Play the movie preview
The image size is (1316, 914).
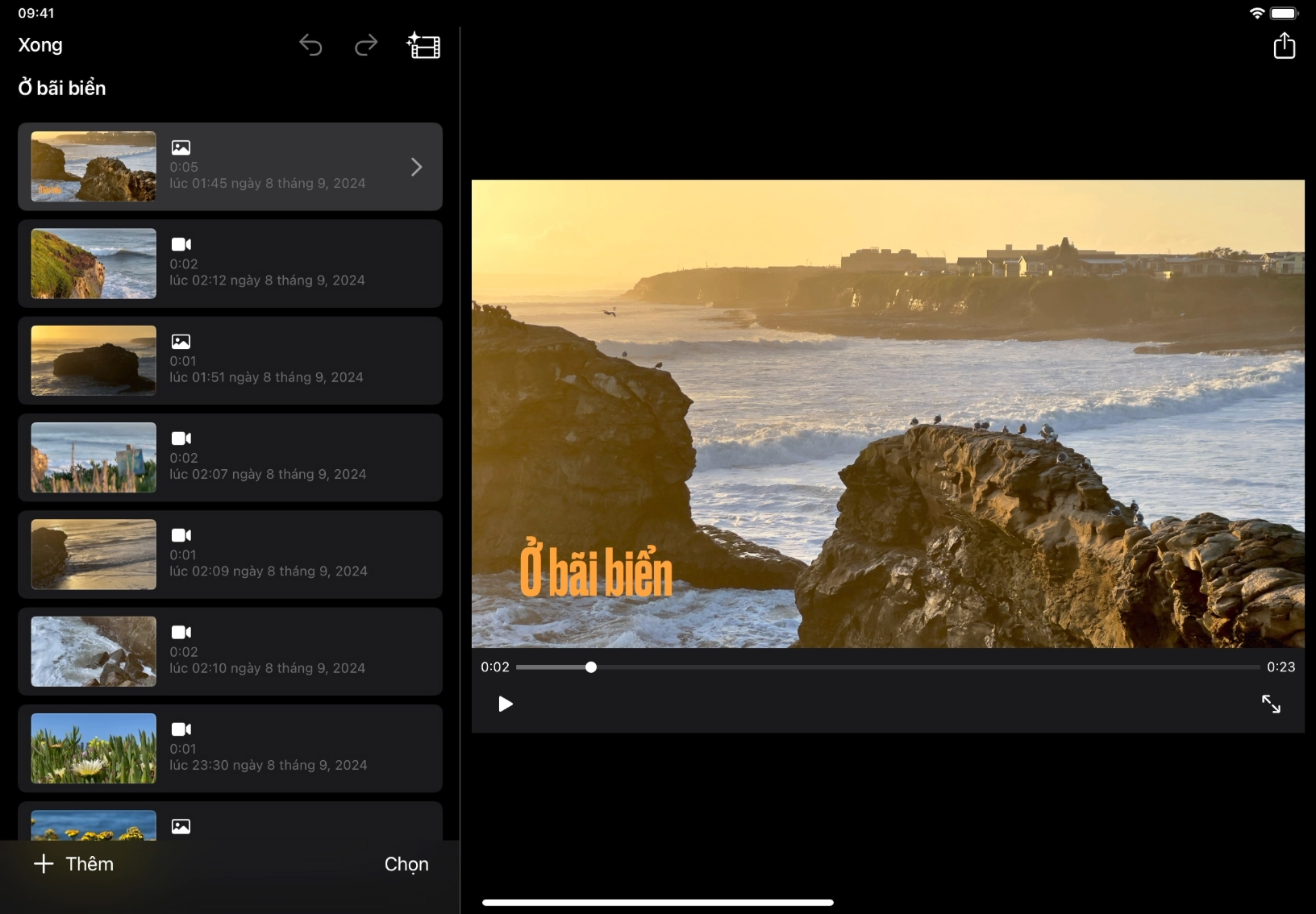pyautogui.click(x=505, y=704)
